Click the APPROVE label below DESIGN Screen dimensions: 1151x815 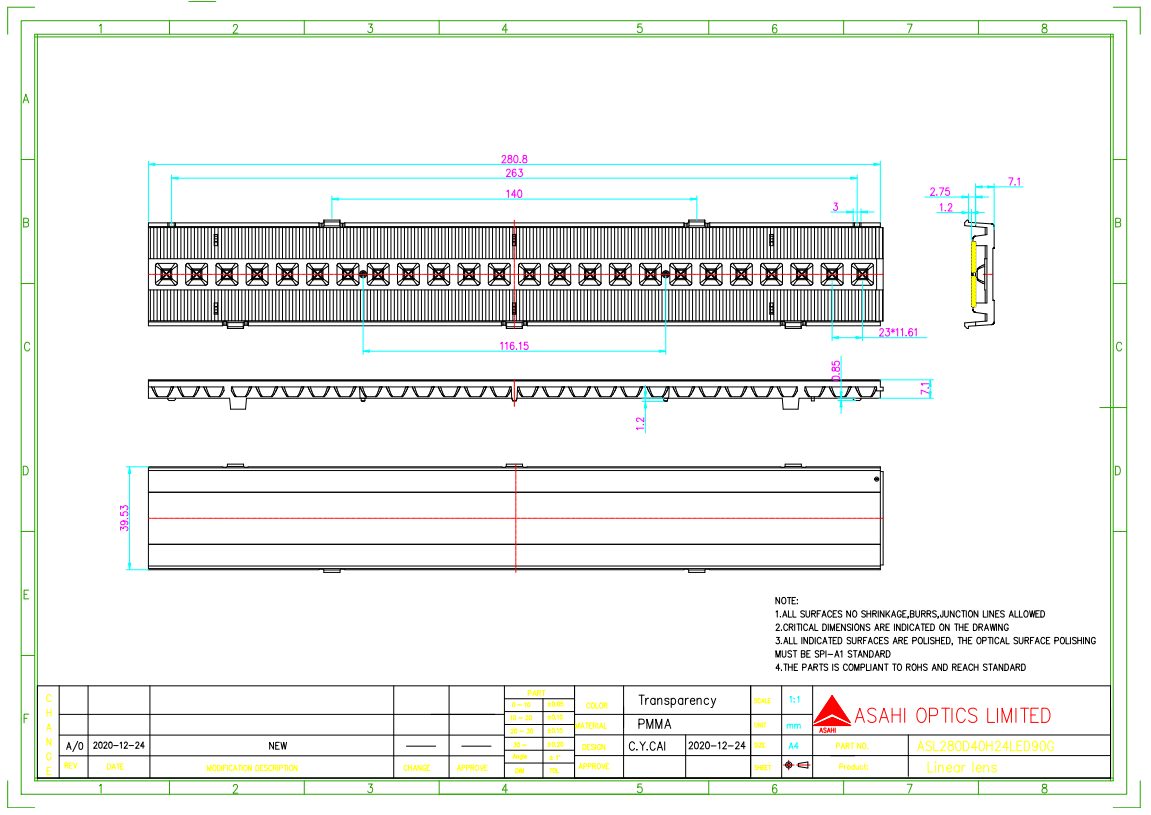point(594,766)
